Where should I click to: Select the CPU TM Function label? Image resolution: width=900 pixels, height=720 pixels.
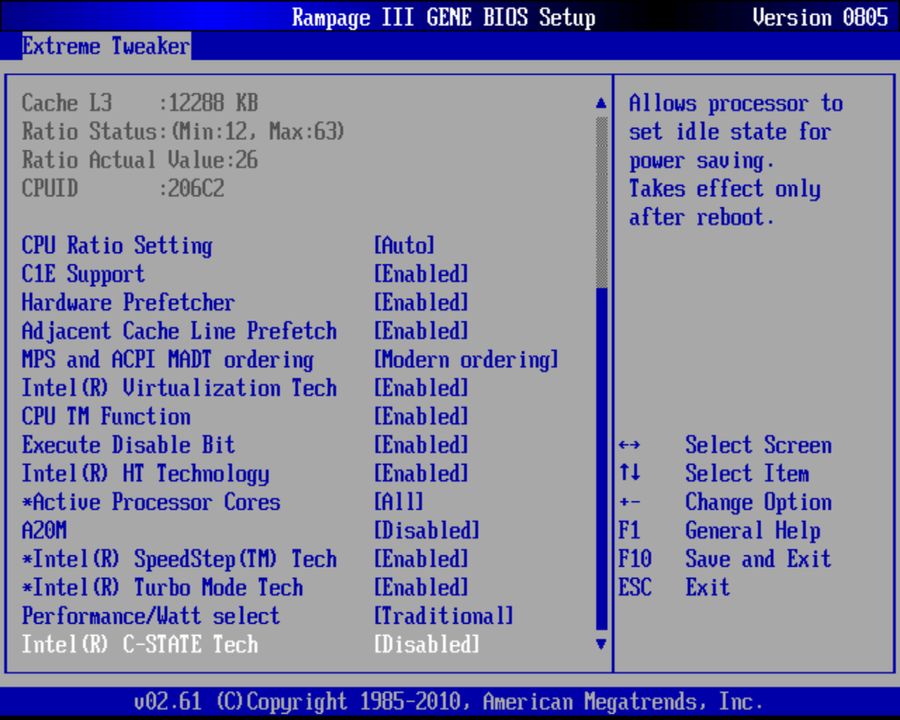tap(106, 417)
